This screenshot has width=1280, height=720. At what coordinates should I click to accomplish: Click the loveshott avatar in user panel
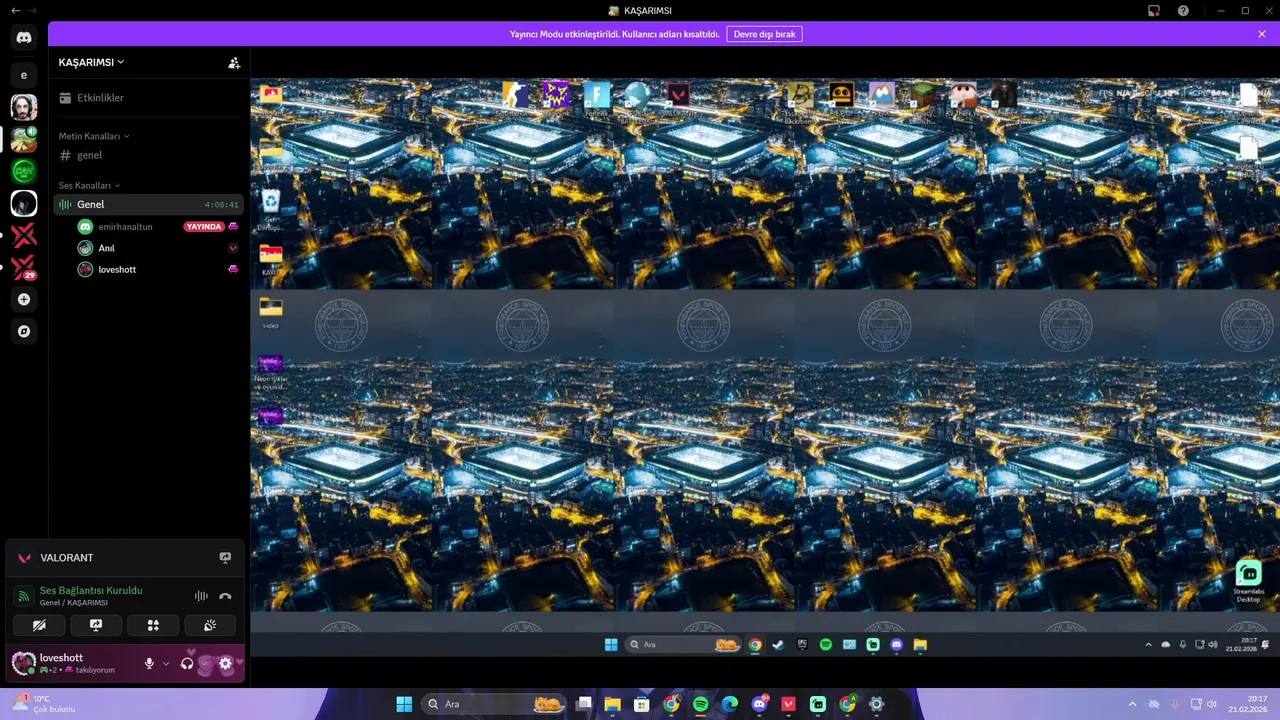point(24,663)
